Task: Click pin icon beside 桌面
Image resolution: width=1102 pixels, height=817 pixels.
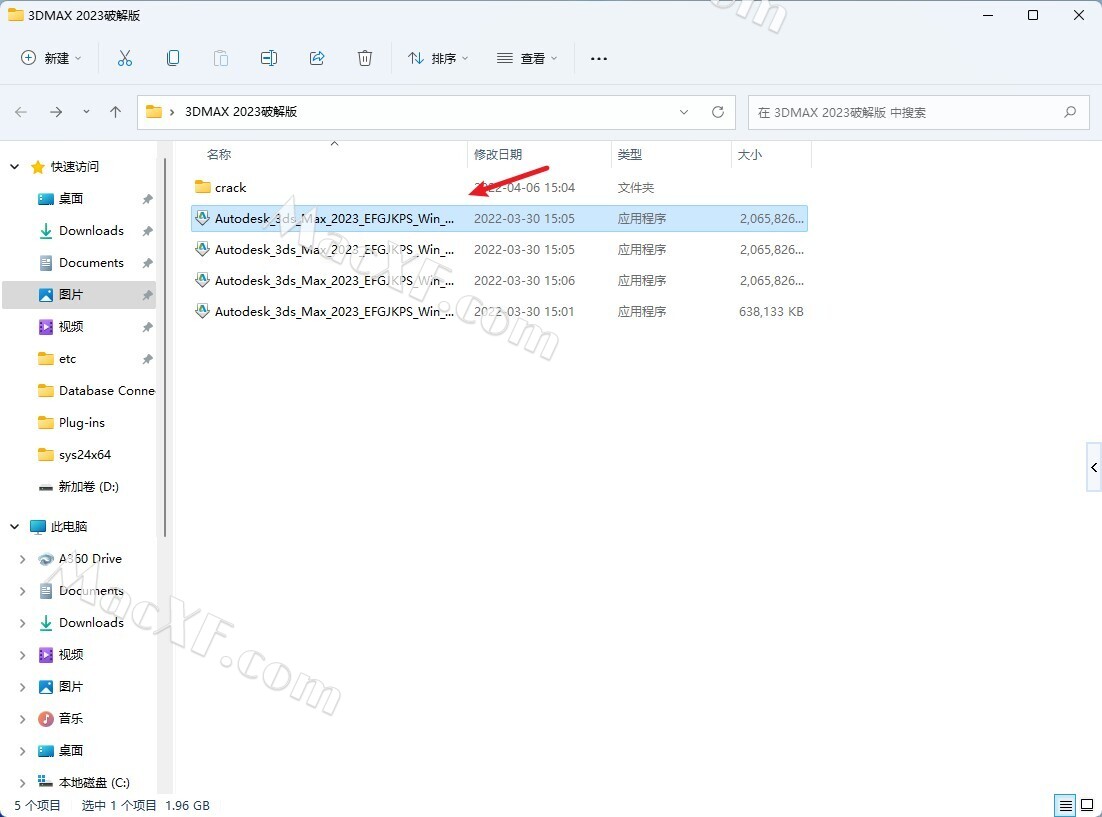Action: click(x=147, y=199)
